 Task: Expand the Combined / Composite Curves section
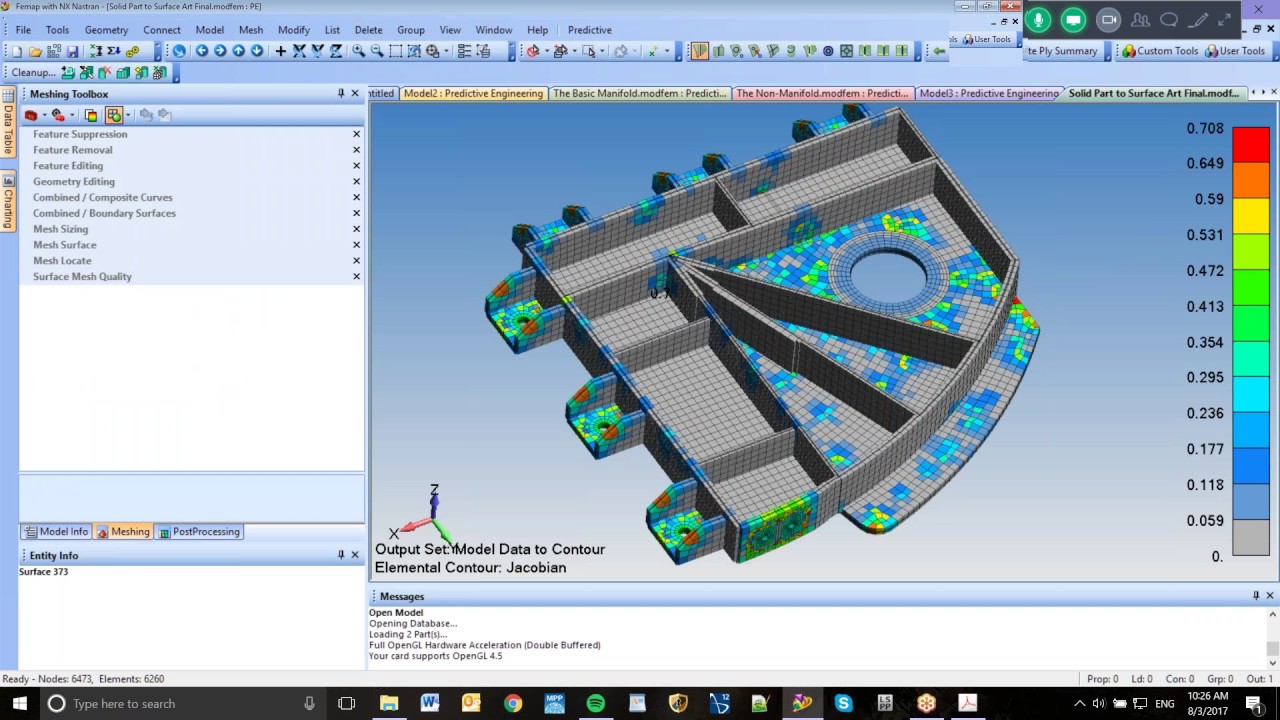pyautogui.click(x=102, y=197)
